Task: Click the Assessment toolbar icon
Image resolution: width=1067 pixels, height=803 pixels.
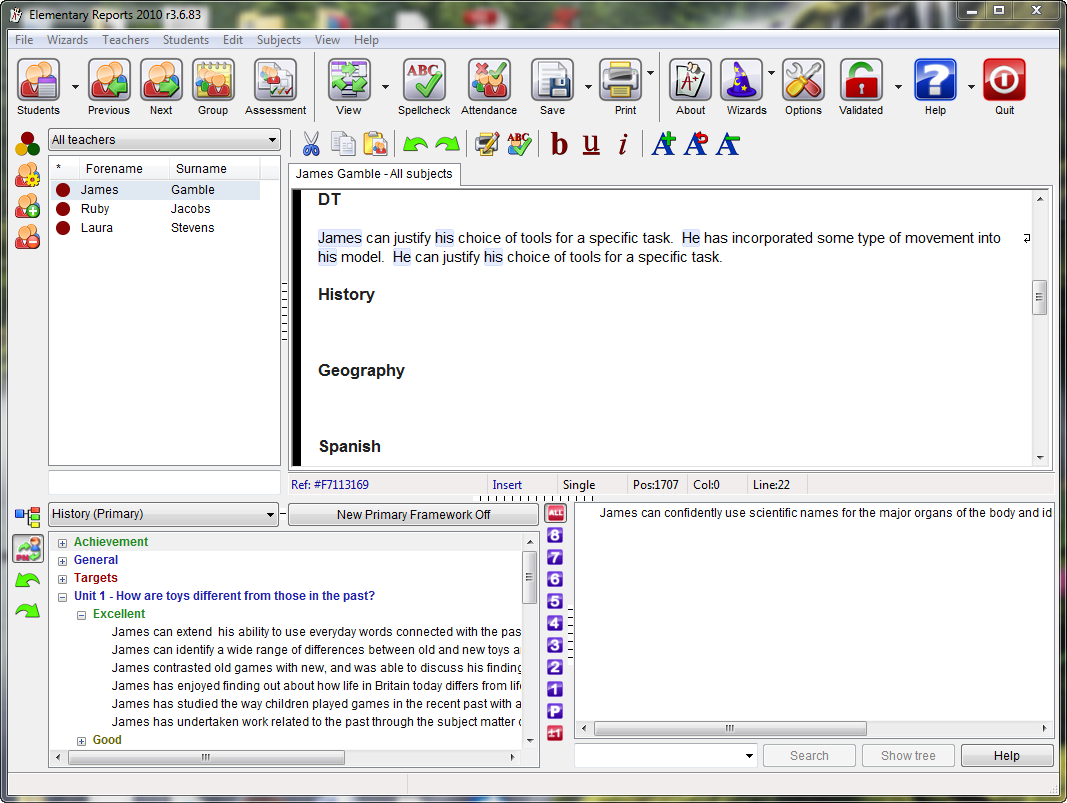Action: [275, 81]
